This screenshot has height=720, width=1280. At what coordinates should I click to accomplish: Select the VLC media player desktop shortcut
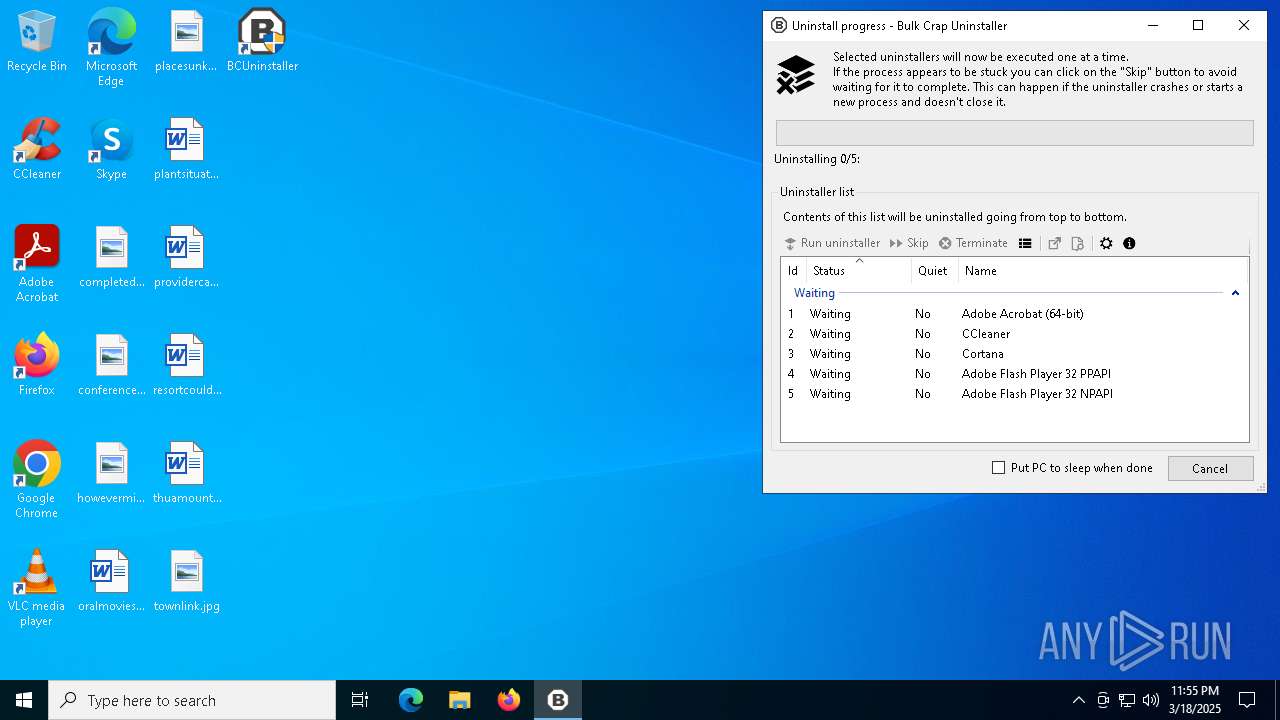tap(37, 588)
